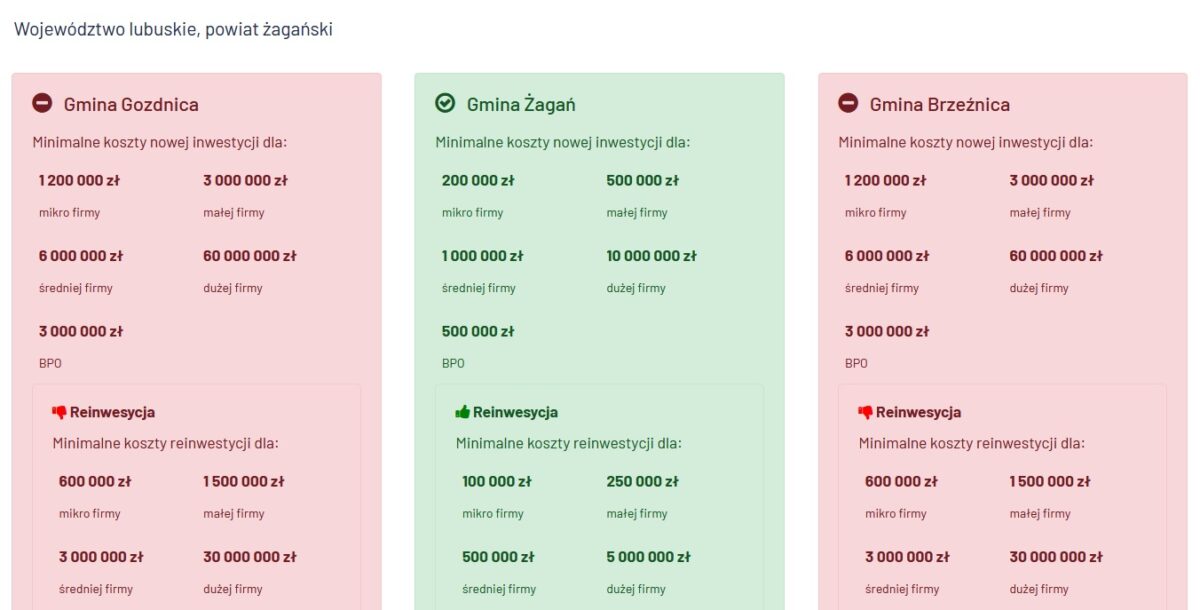Click the 1 000 000 zł amount in Żagań
The height and width of the screenshot is (610, 1200).
coord(482,256)
